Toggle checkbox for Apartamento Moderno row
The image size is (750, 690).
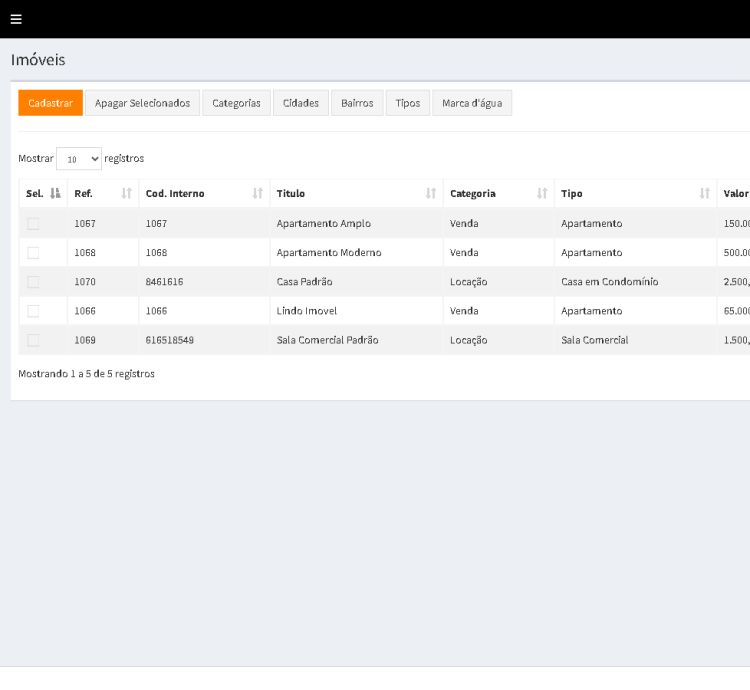click(x=33, y=253)
